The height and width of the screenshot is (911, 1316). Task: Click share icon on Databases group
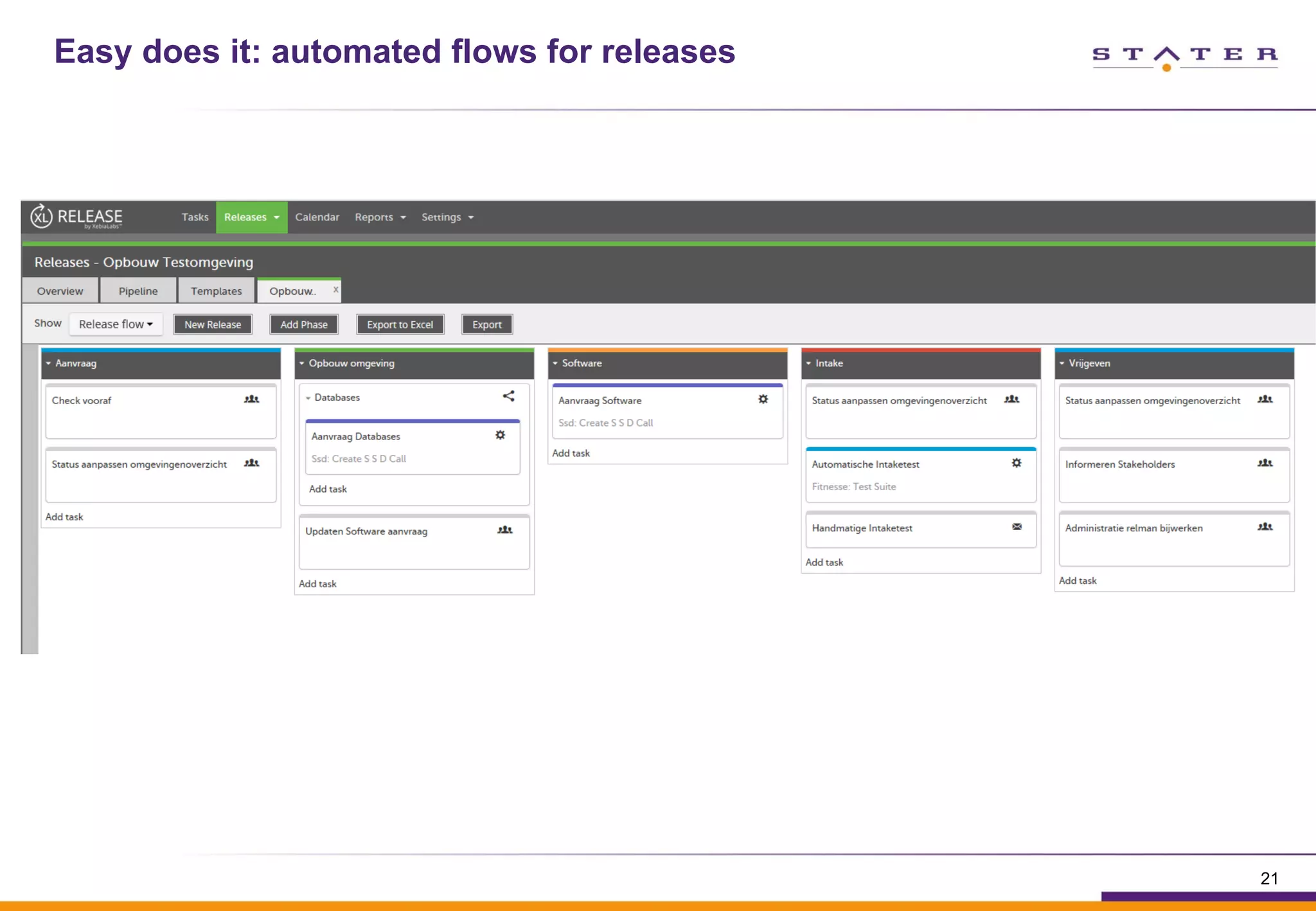[508, 396]
